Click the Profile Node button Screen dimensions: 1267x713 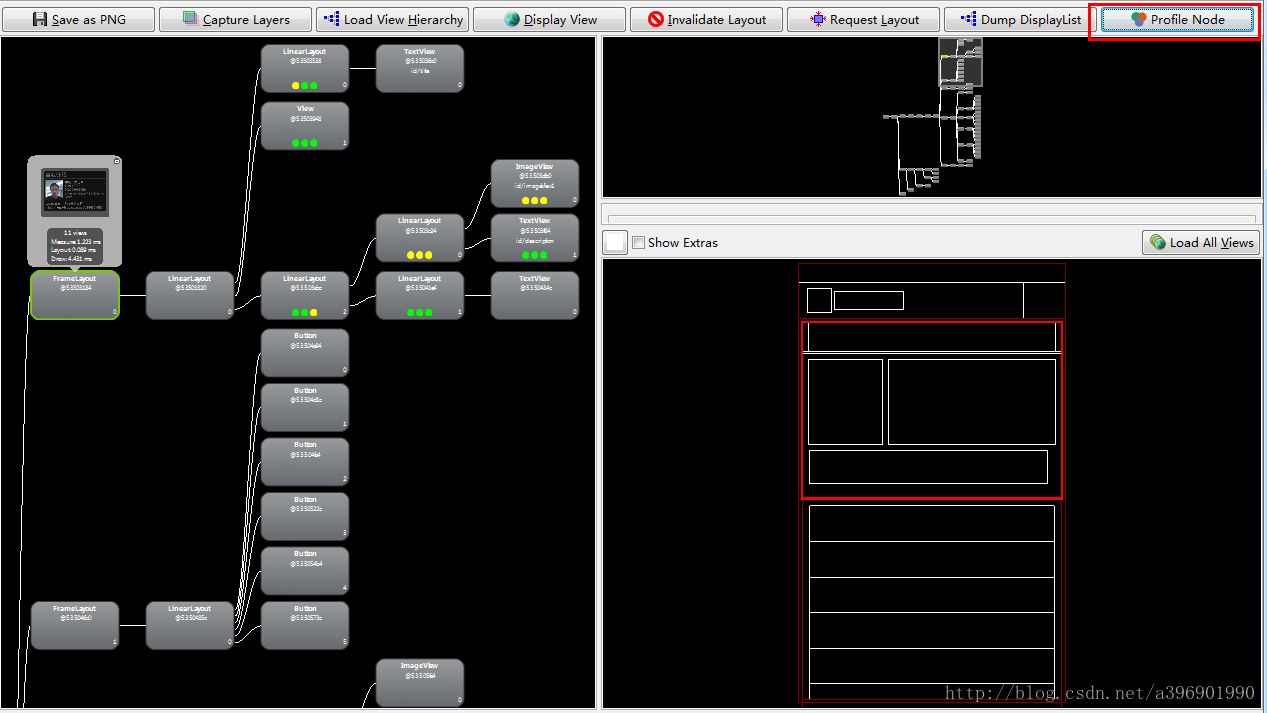point(1177,19)
